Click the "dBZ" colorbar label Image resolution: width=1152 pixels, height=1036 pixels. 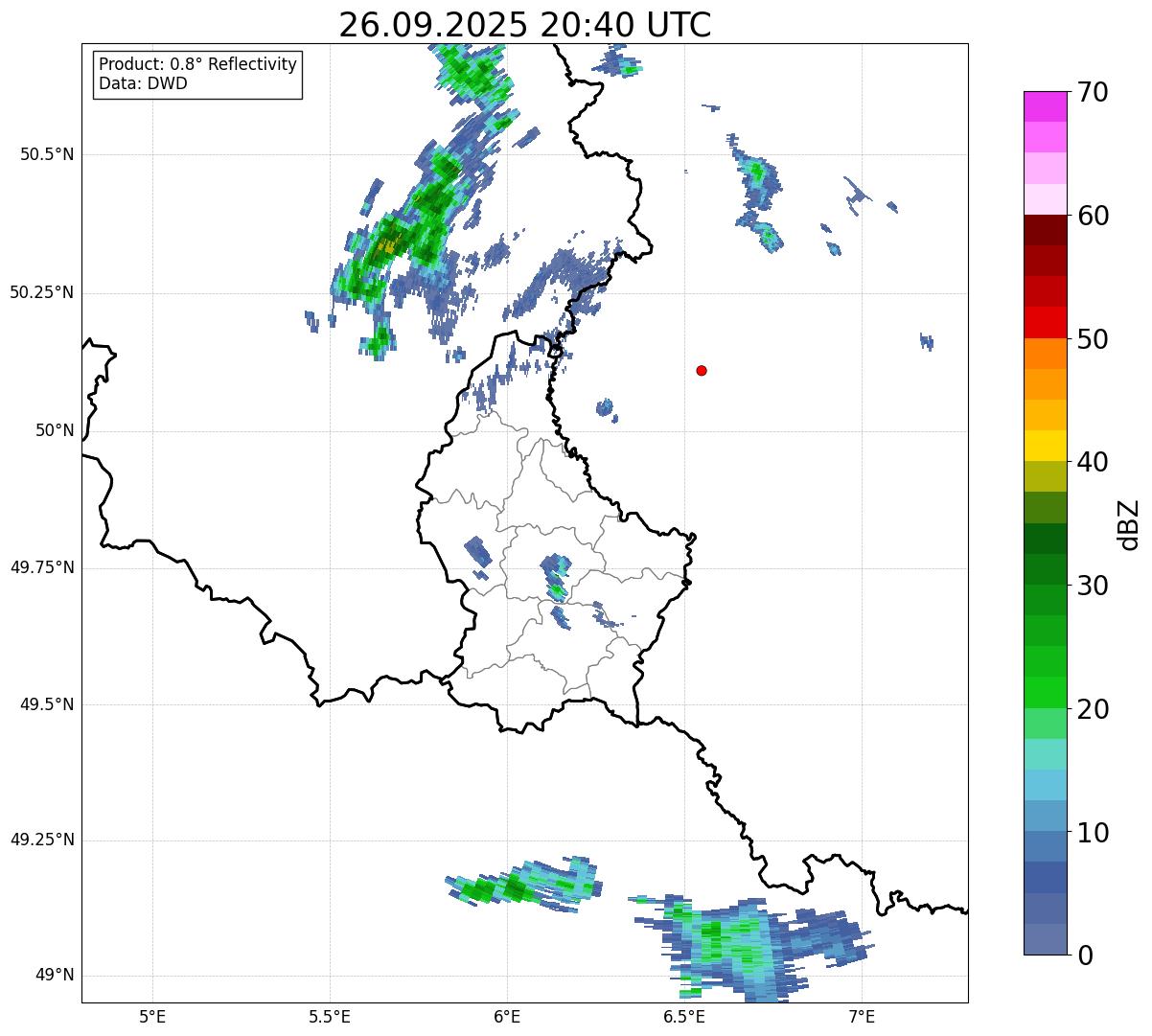pos(1129,523)
